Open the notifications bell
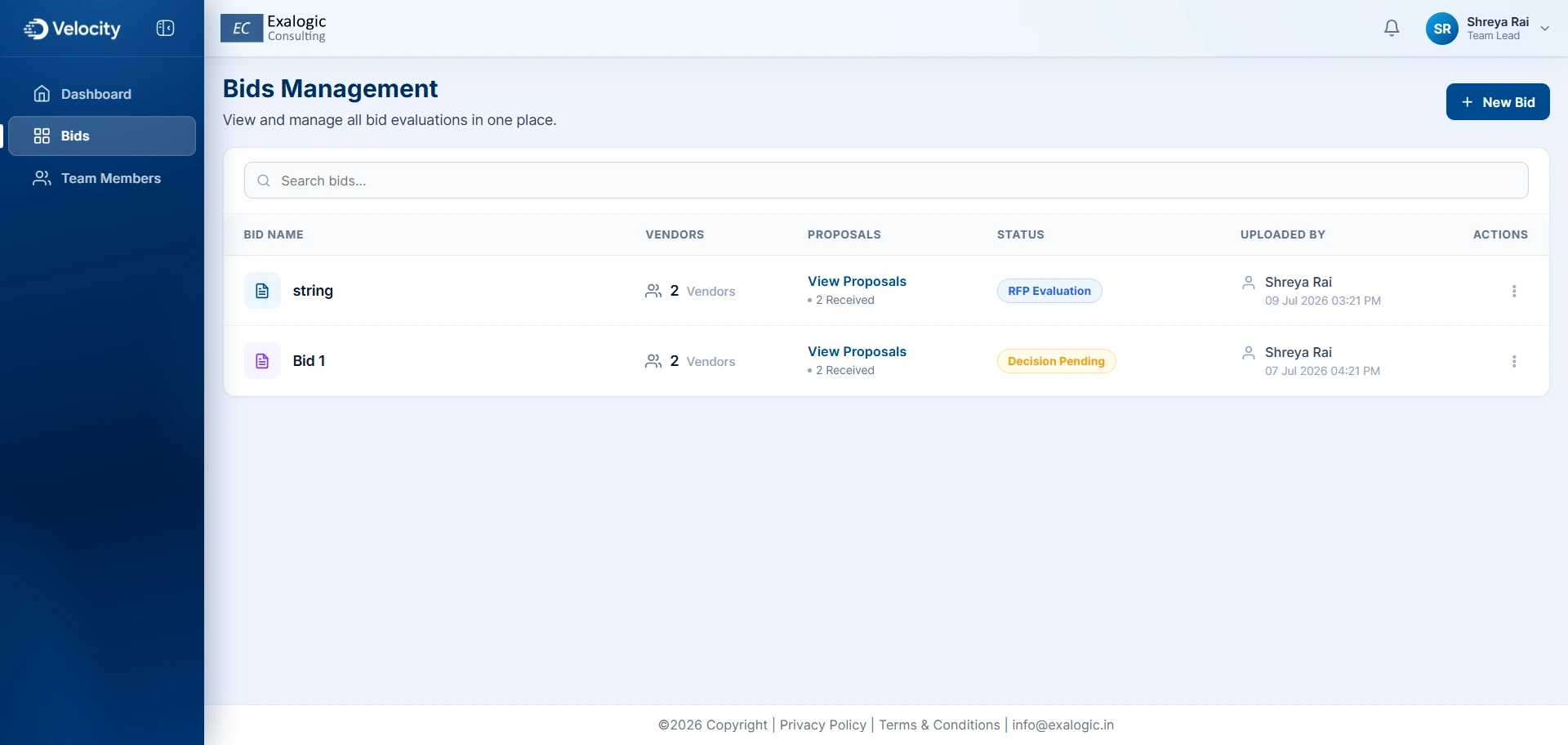This screenshot has height=745, width=1568. tap(1392, 29)
